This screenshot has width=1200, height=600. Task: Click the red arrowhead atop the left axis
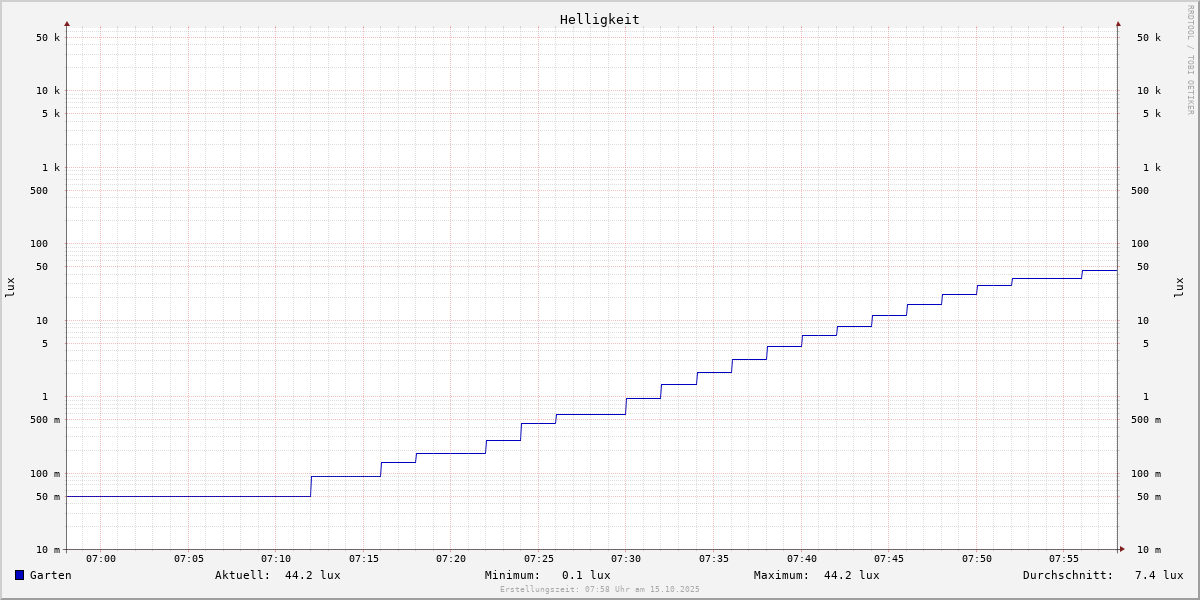pos(67,23)
